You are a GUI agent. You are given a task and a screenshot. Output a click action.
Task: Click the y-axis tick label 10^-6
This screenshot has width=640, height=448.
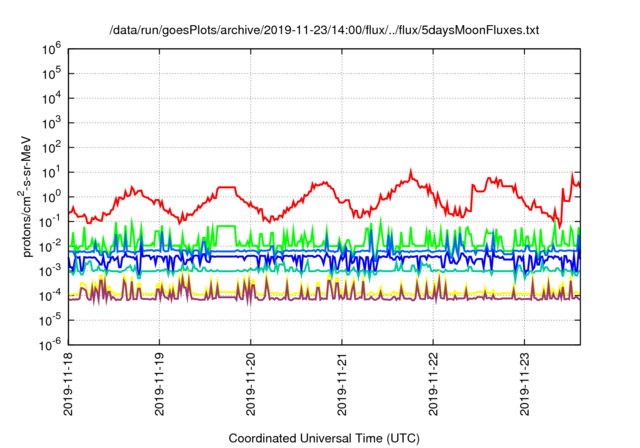[x=51, y=345]
